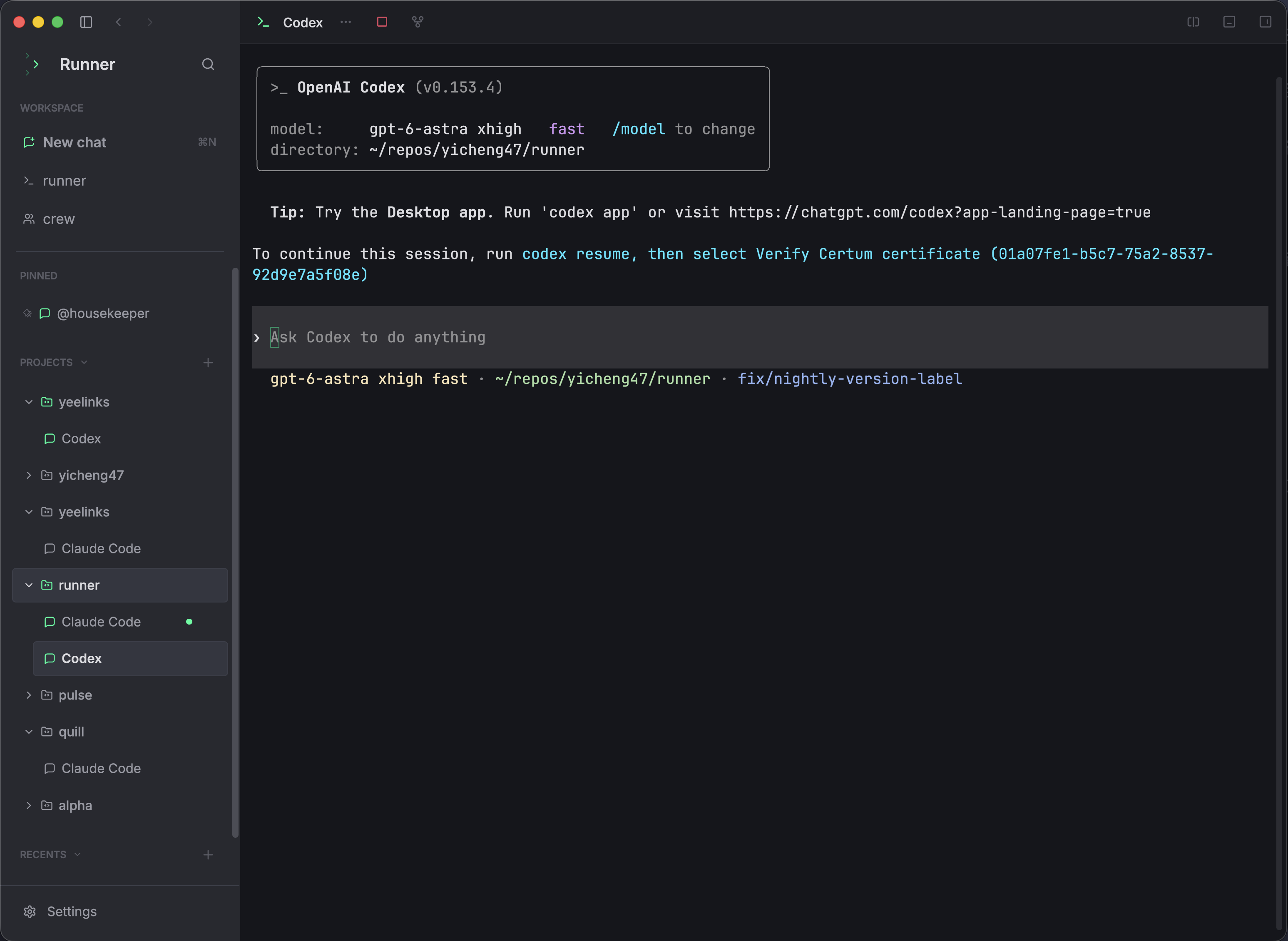Collapse the second yeelinks project chevron
The height and width of the screenshot is (941, 1288).
point(28,512)
